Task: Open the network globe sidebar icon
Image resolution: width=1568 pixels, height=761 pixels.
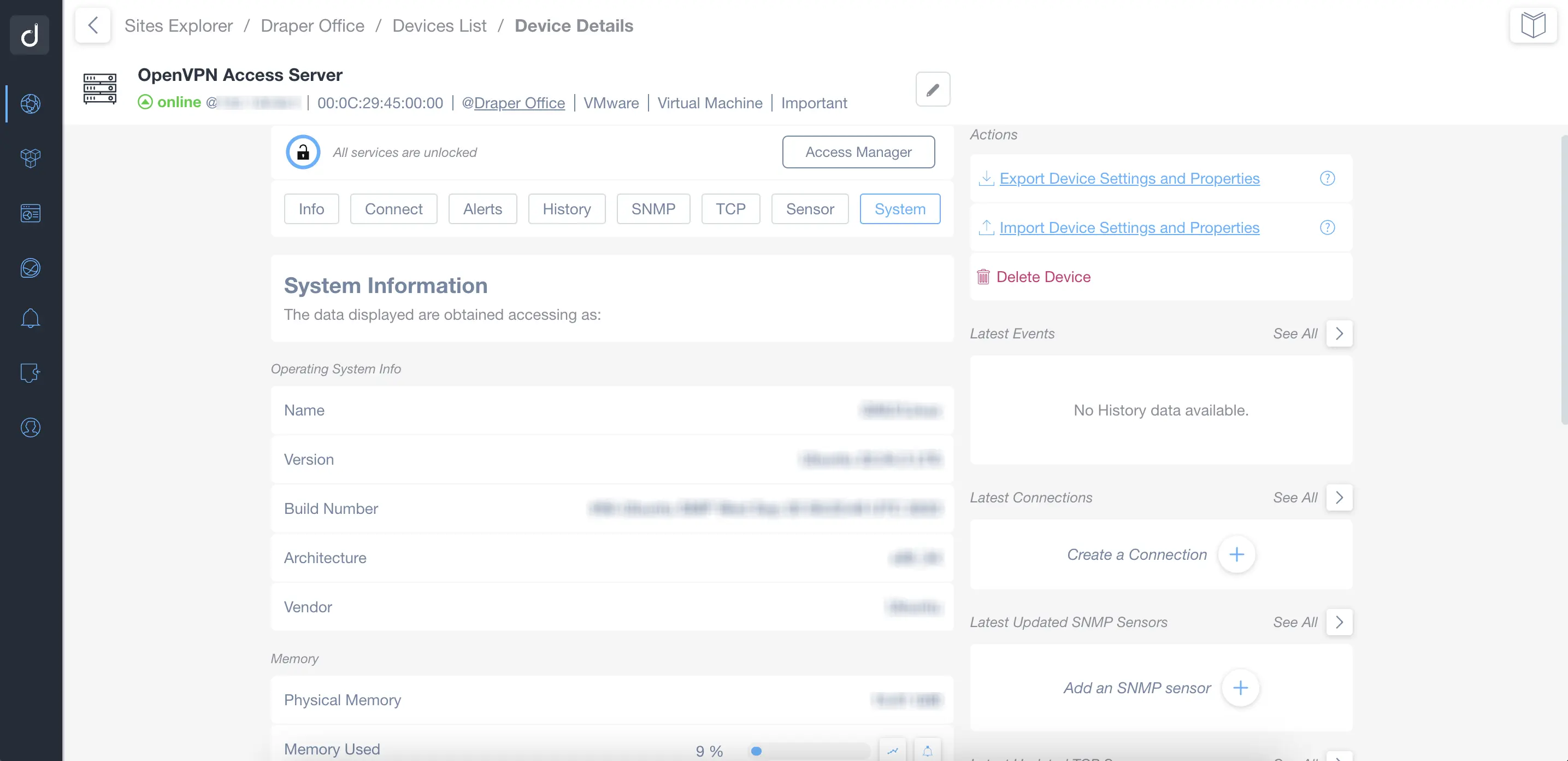Action: pos(31,103)
